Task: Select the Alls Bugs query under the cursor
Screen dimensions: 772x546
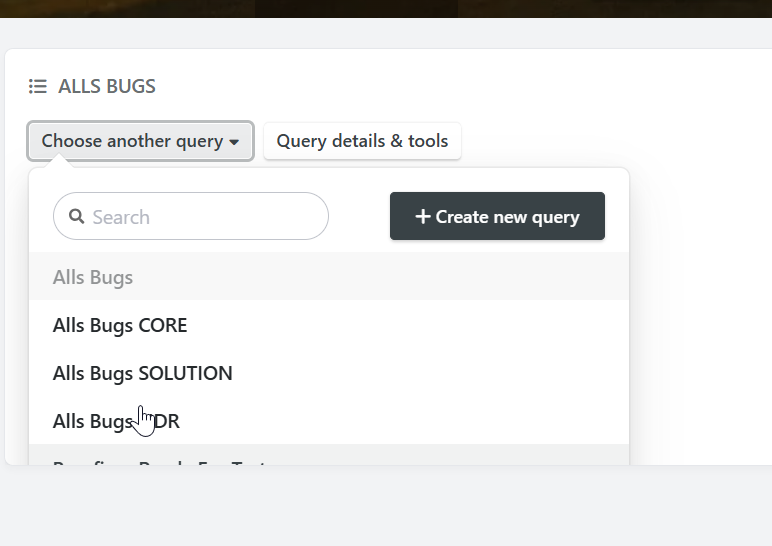Action: coord(329,421)
